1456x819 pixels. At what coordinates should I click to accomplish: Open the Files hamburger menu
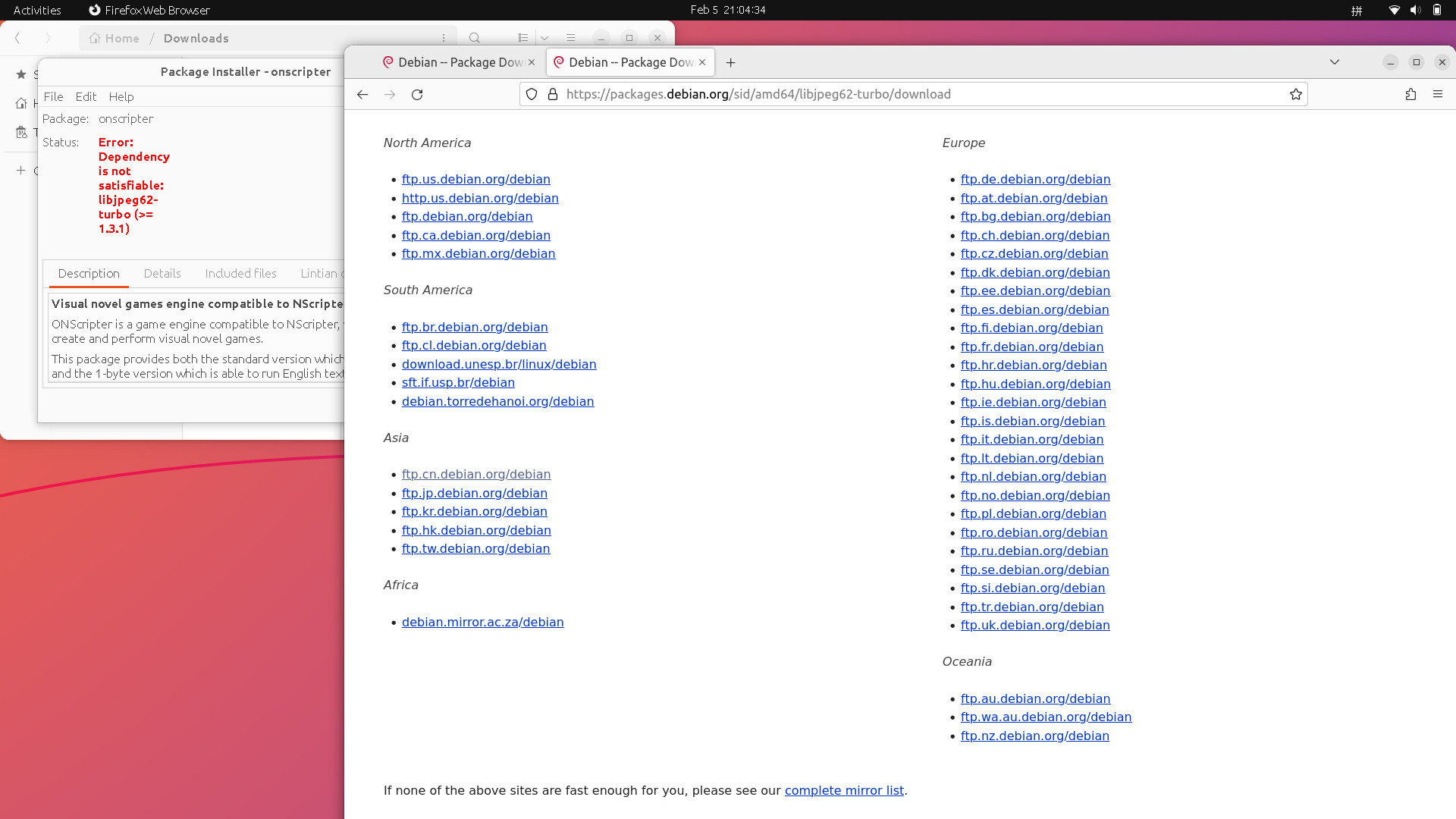(x=571, y=38)
